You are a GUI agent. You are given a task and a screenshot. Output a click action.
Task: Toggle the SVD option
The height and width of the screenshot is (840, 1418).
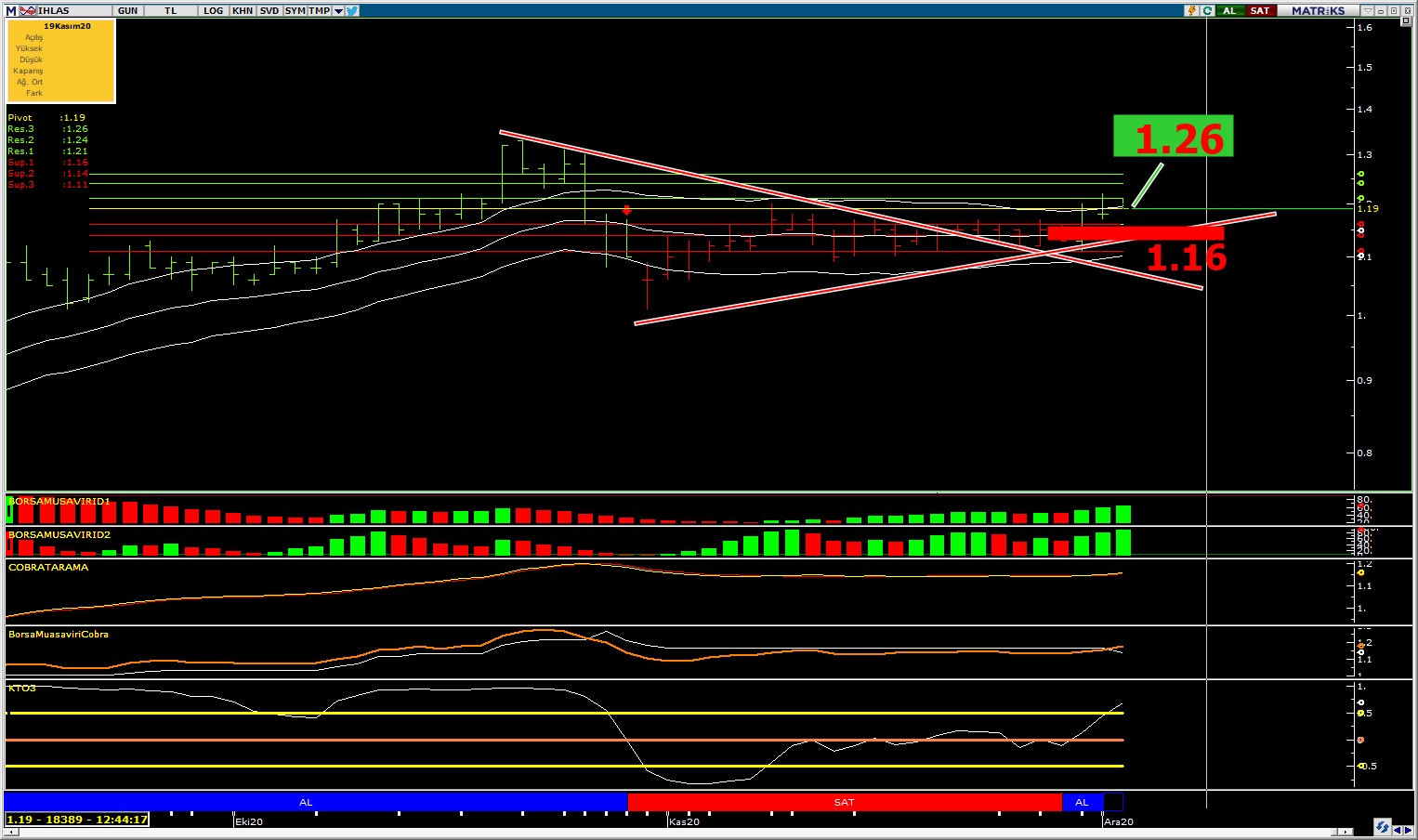[269, 10]
